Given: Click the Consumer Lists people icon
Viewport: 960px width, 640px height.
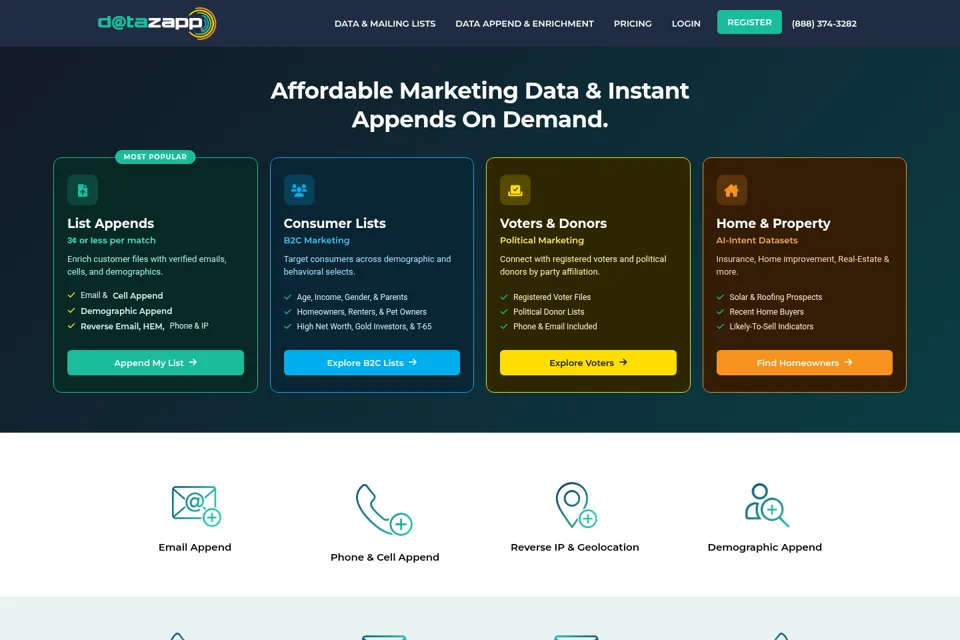Looking at the screenshot, I should pyautogui.click(x=299, y=190).
